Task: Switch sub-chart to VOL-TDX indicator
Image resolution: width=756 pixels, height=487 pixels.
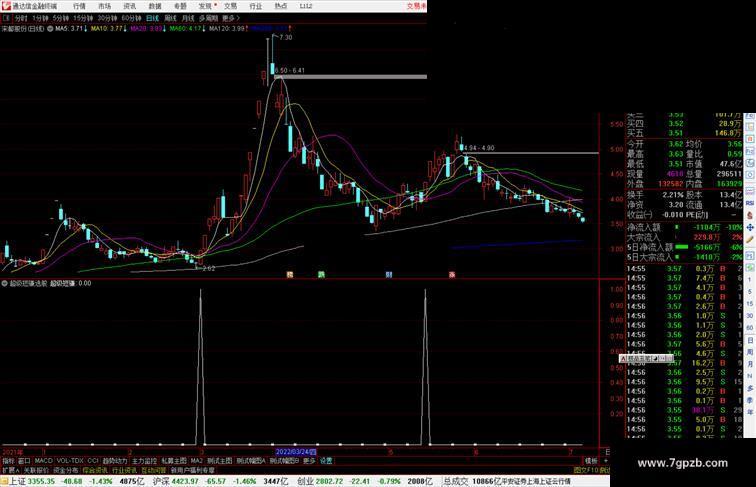Action: click(x=70, y=461)
